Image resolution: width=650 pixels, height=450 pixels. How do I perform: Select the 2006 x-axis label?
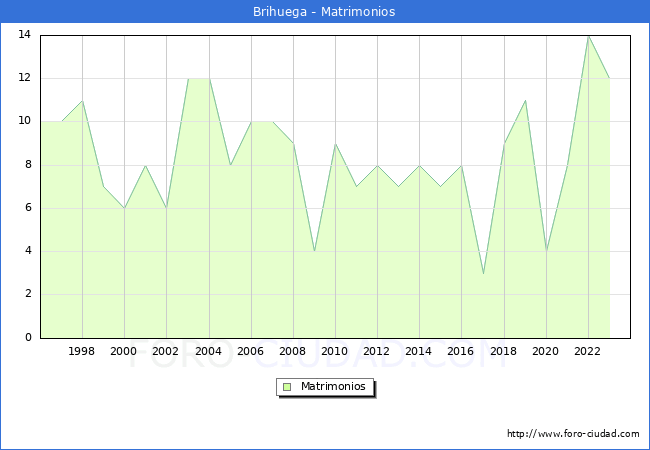(250, 351)
